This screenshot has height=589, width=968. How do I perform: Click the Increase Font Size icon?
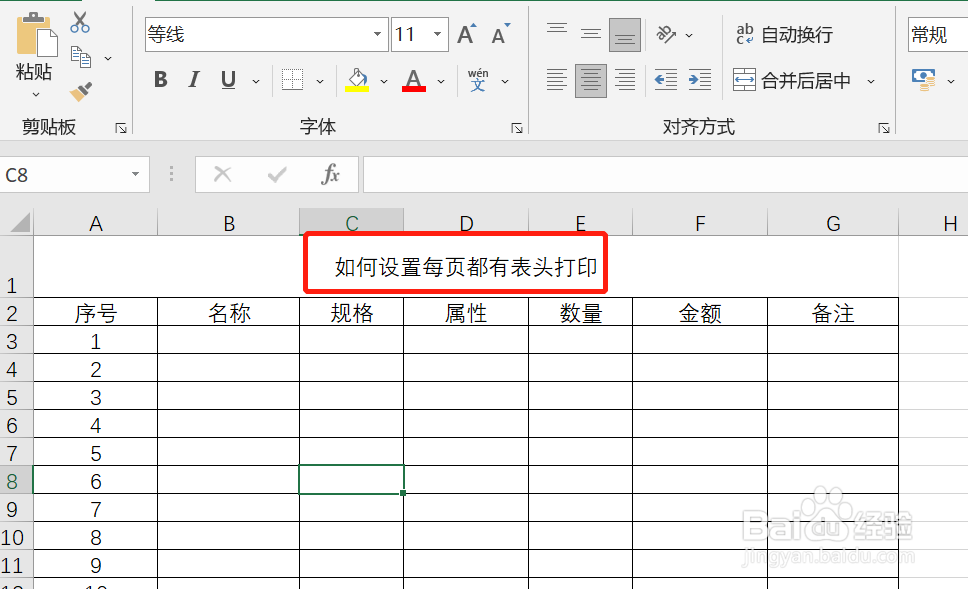[x=465, y=31]
